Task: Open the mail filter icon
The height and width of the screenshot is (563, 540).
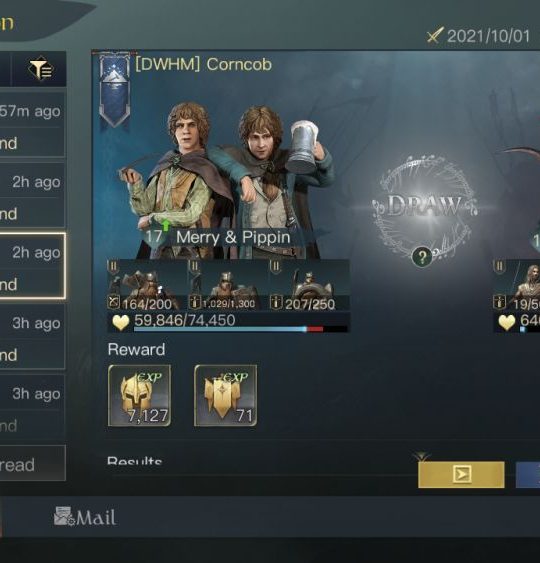Action: [40, 69]
